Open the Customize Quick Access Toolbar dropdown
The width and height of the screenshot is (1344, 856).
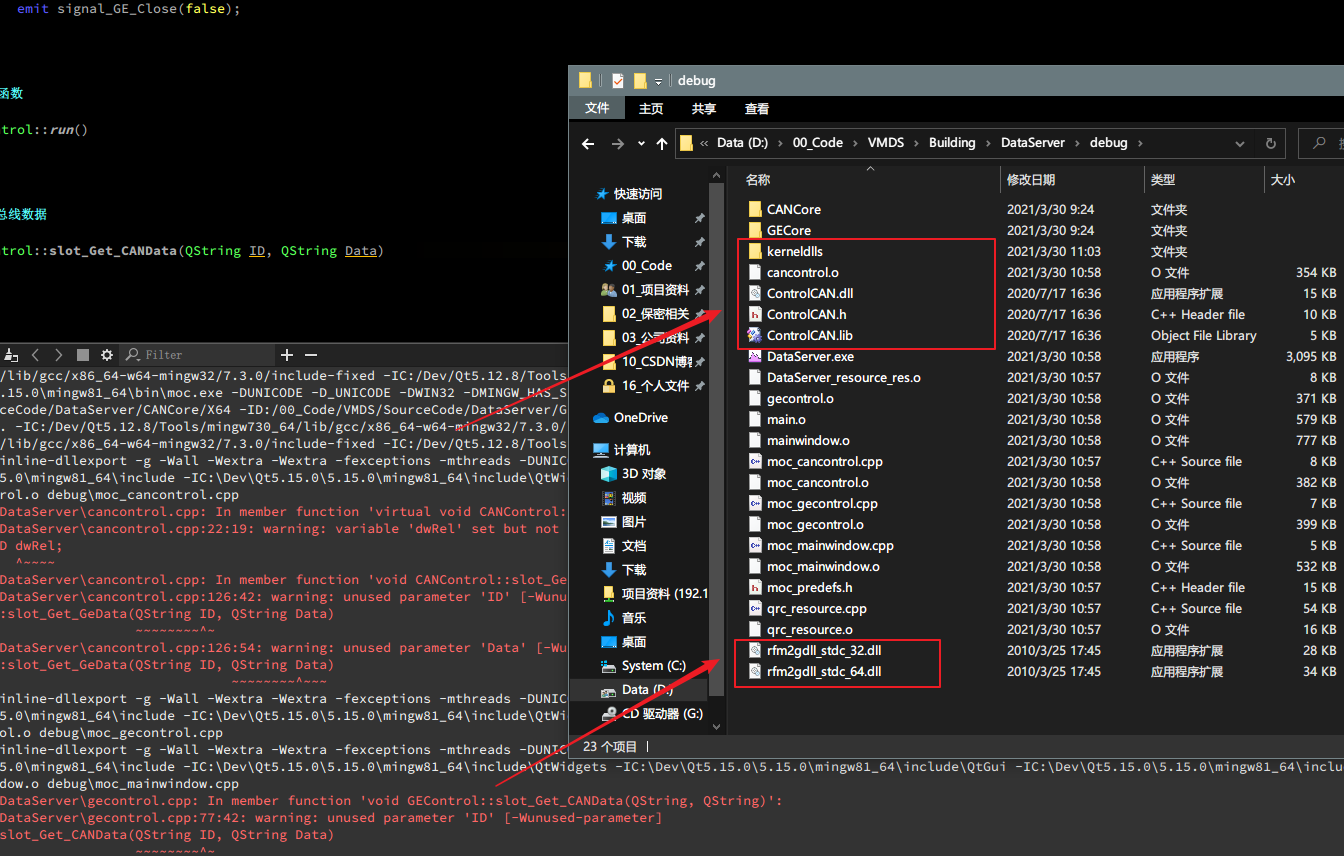coord(659,81)
